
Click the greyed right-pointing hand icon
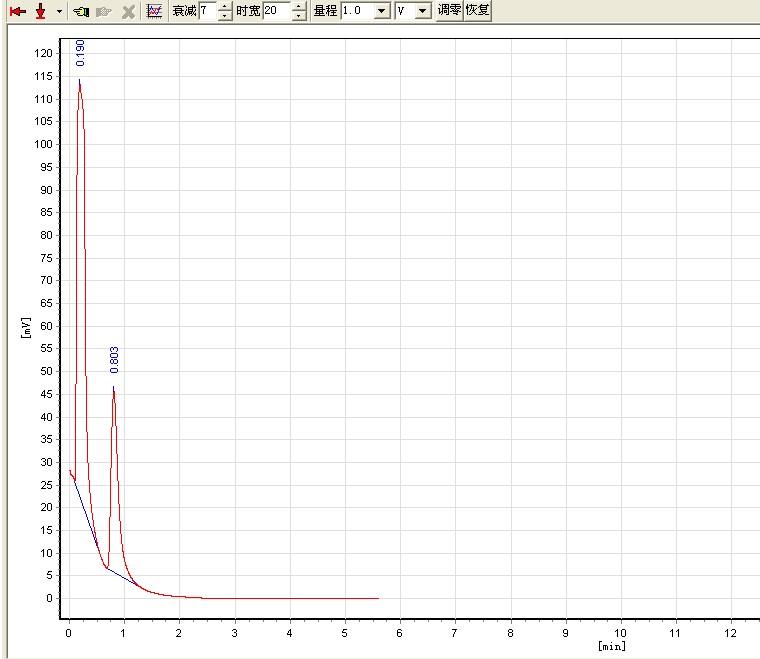point(104,12)
